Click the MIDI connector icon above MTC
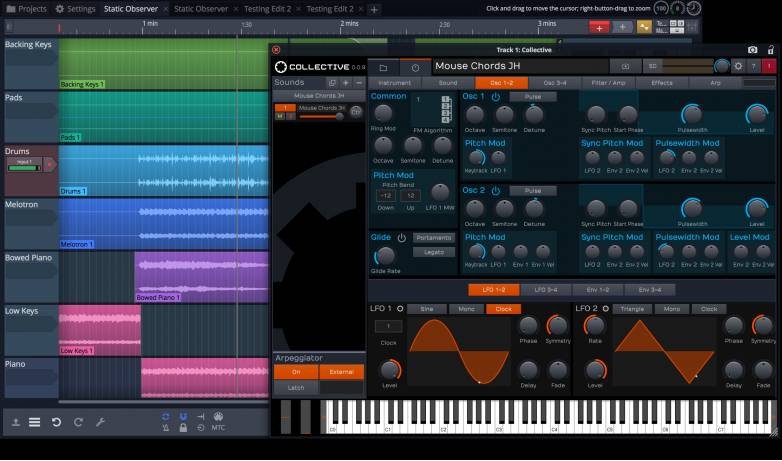Viewport: 782px width, 461px height. click(218, 416)
